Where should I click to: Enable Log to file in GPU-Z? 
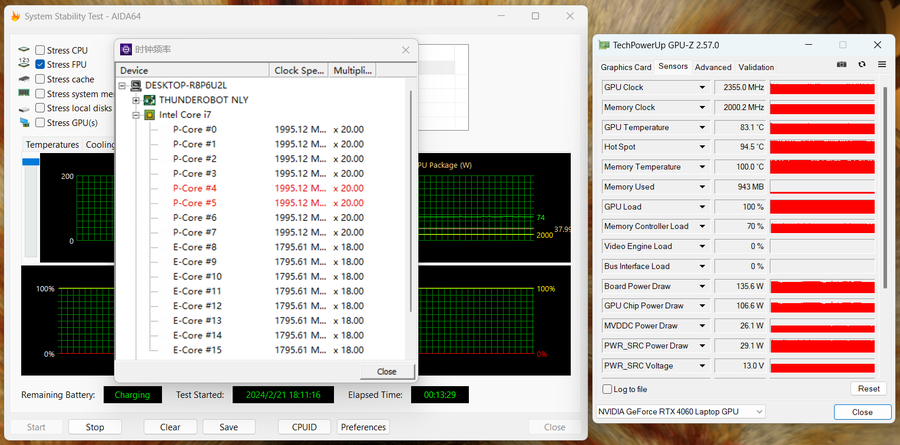[607, 389]
